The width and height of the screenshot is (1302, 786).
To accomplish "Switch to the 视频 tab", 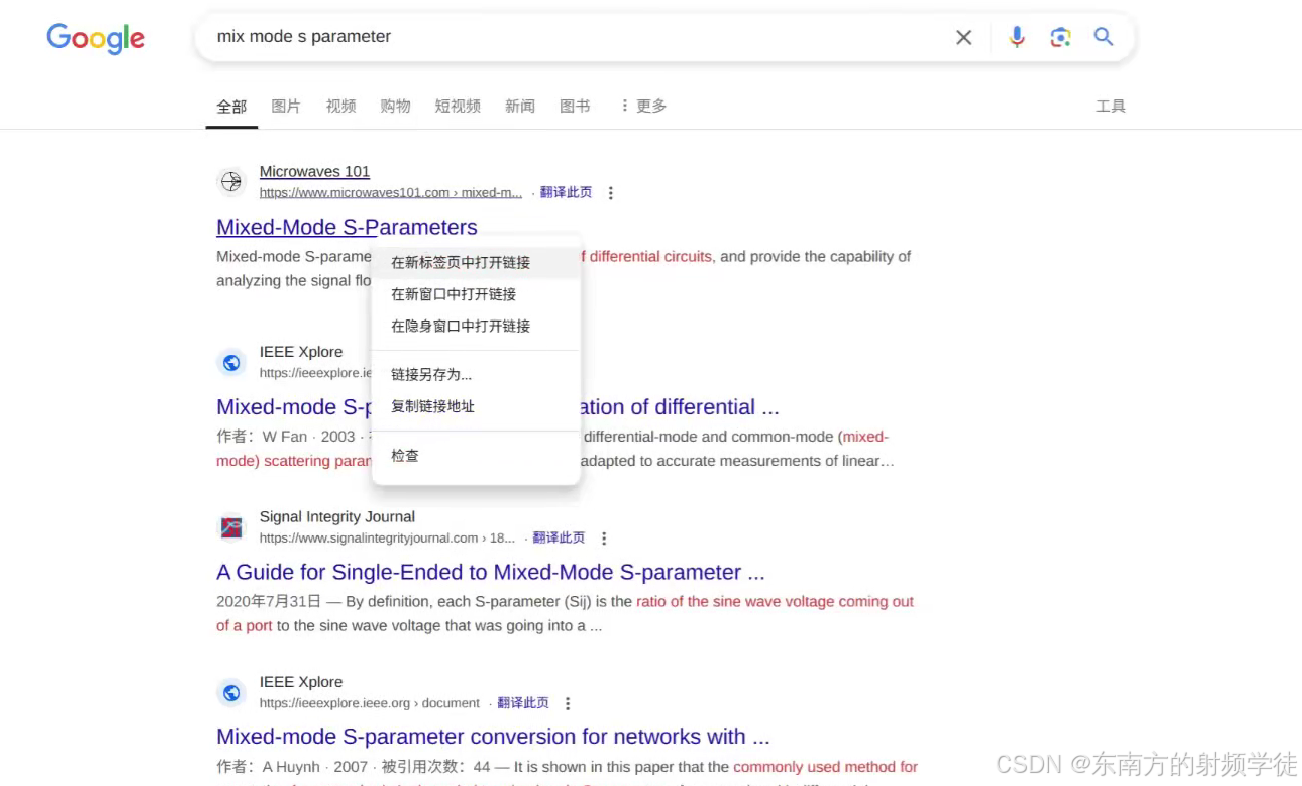I will pos(341,106).
